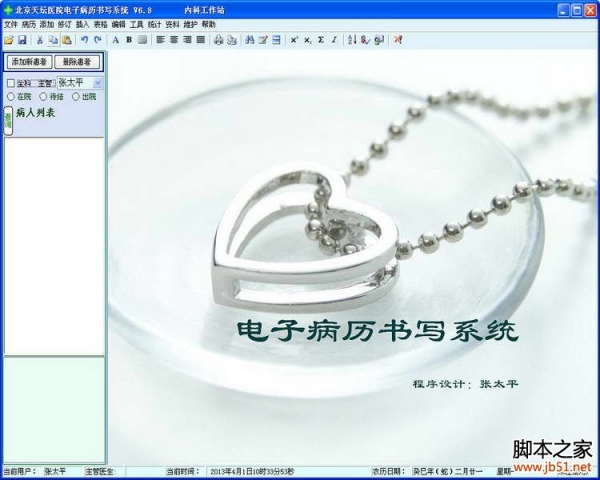600x480 pixels.
Task: Open the 统计 menu
Action: [155, 24]
